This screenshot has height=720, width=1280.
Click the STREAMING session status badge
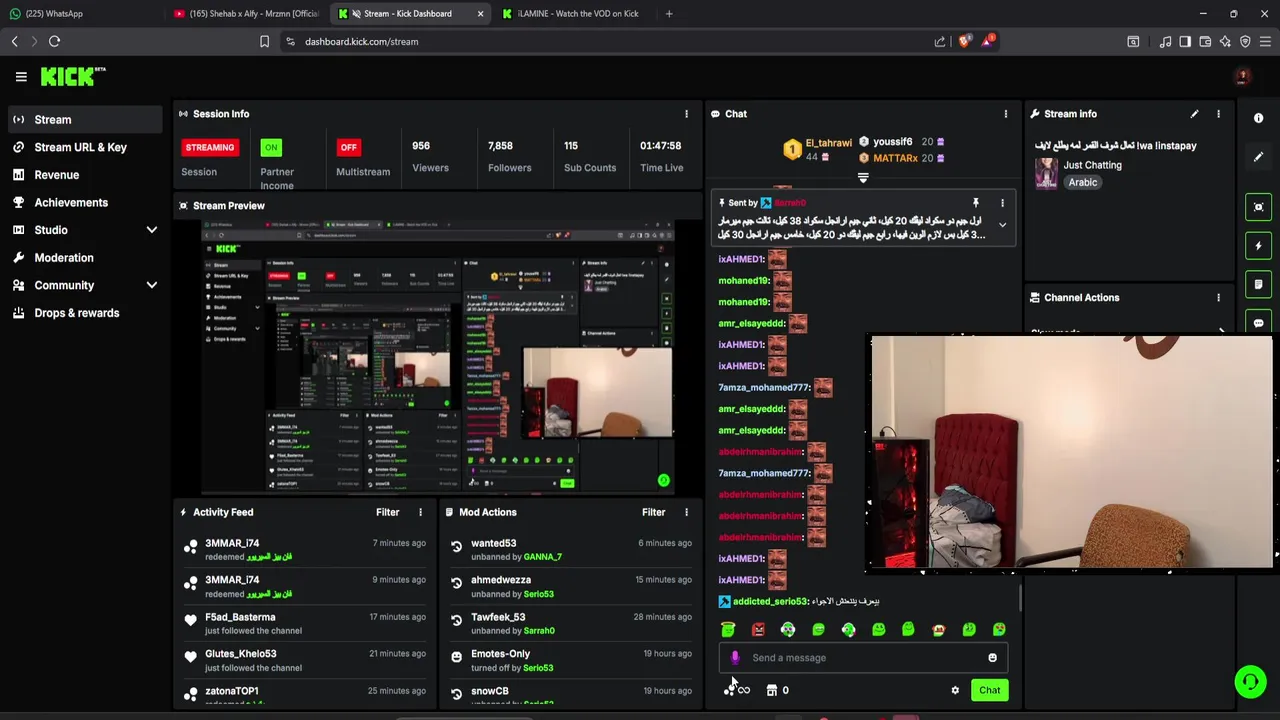click(x=209, y=147)
